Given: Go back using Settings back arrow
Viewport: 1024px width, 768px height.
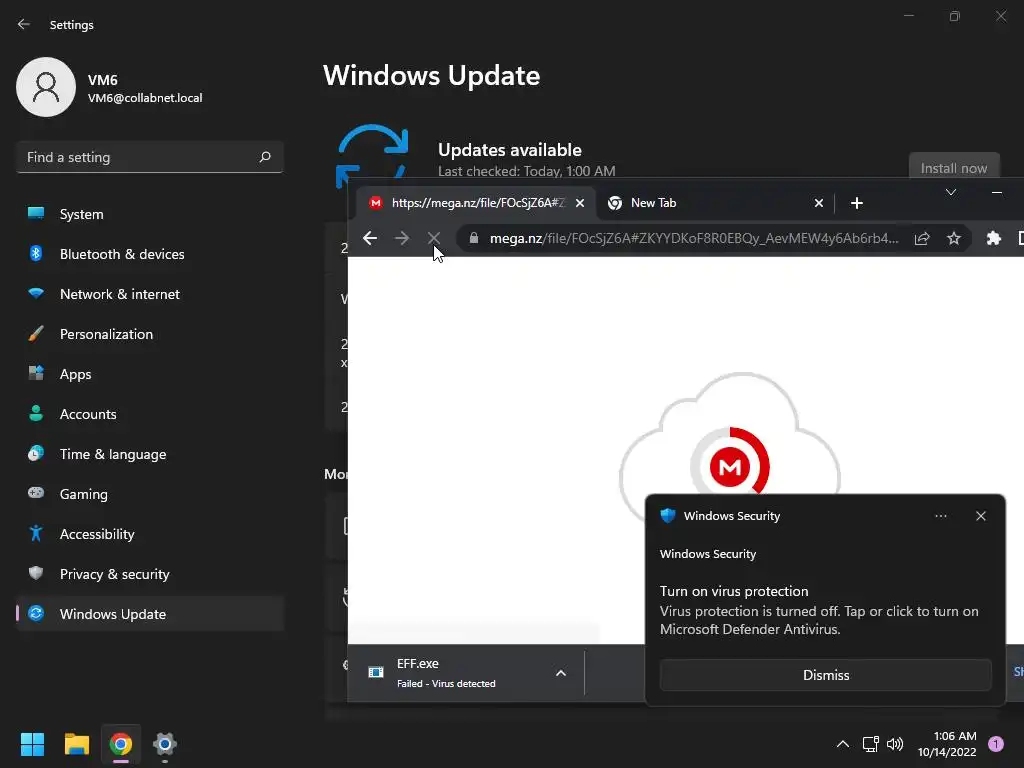Looking at the screenshot, I should pyautogui.click(x=24, y=24).
